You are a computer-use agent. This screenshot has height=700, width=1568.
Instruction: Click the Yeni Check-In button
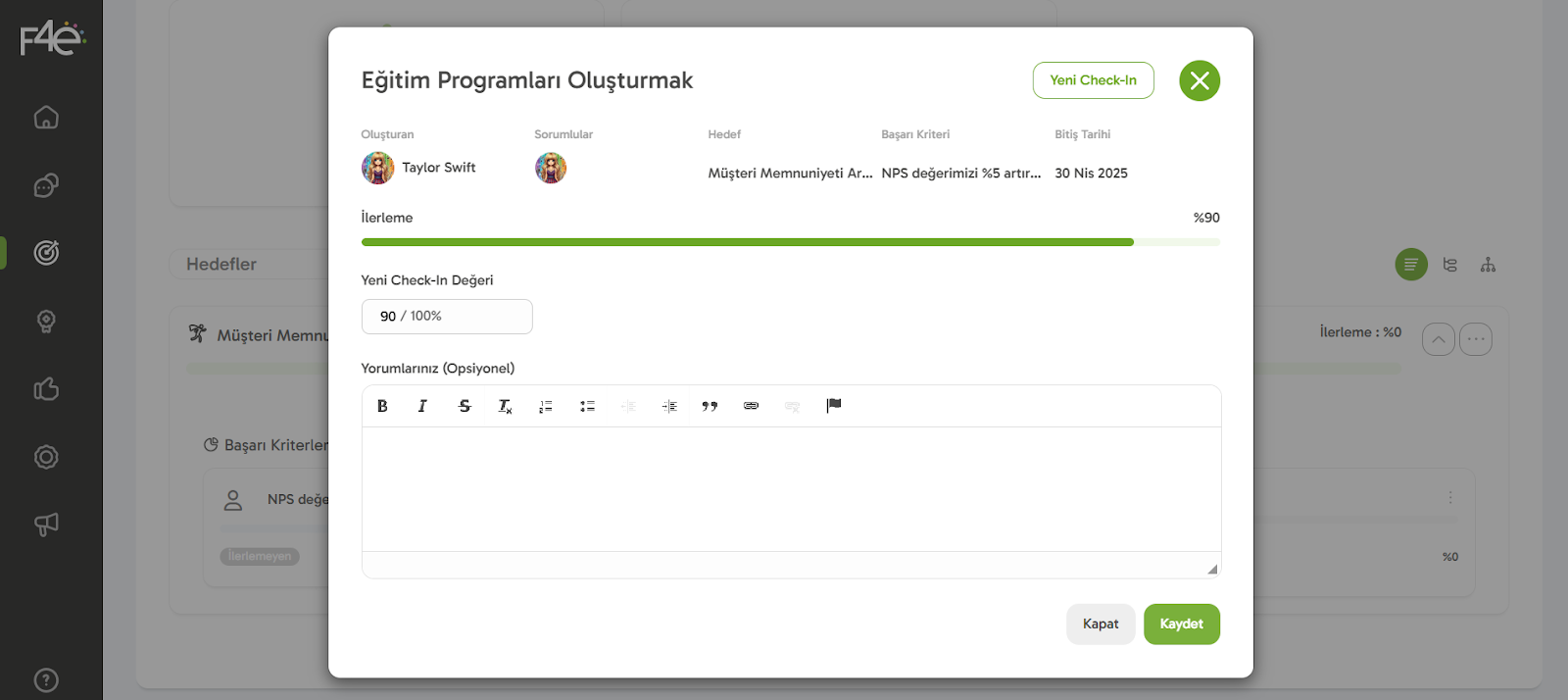pos(1093,80)
